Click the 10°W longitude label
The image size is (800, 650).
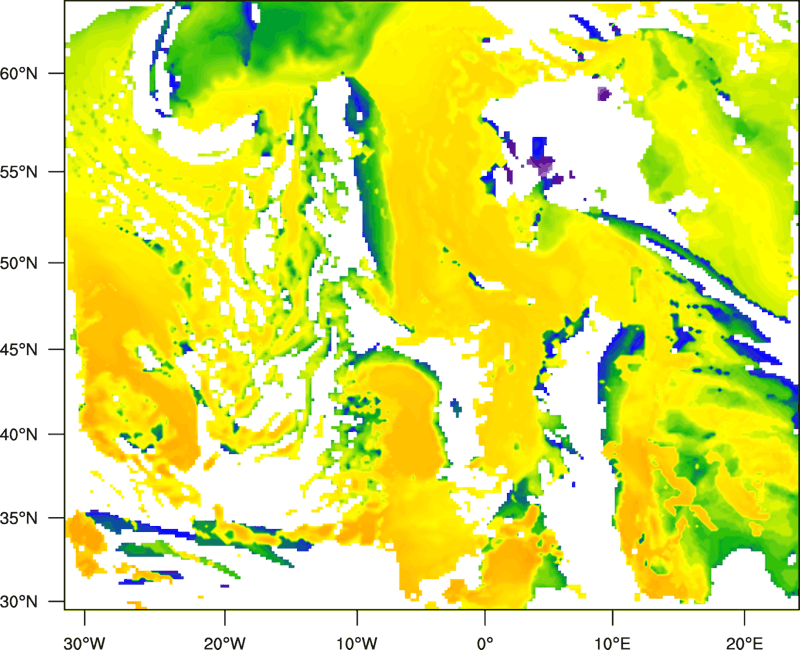(357, 643)
